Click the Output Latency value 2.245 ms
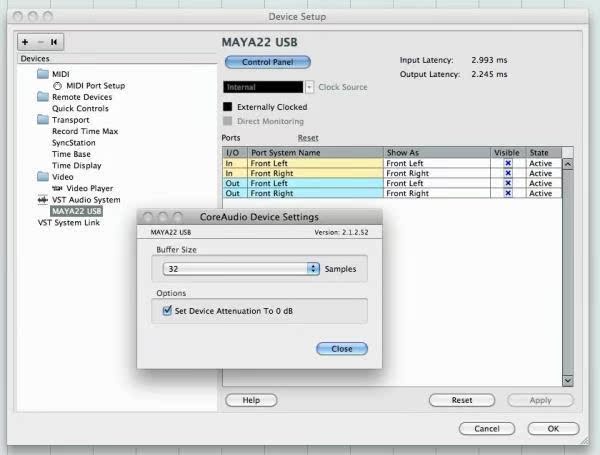This screenshot has width=600, height=455. tap(489, 74)
